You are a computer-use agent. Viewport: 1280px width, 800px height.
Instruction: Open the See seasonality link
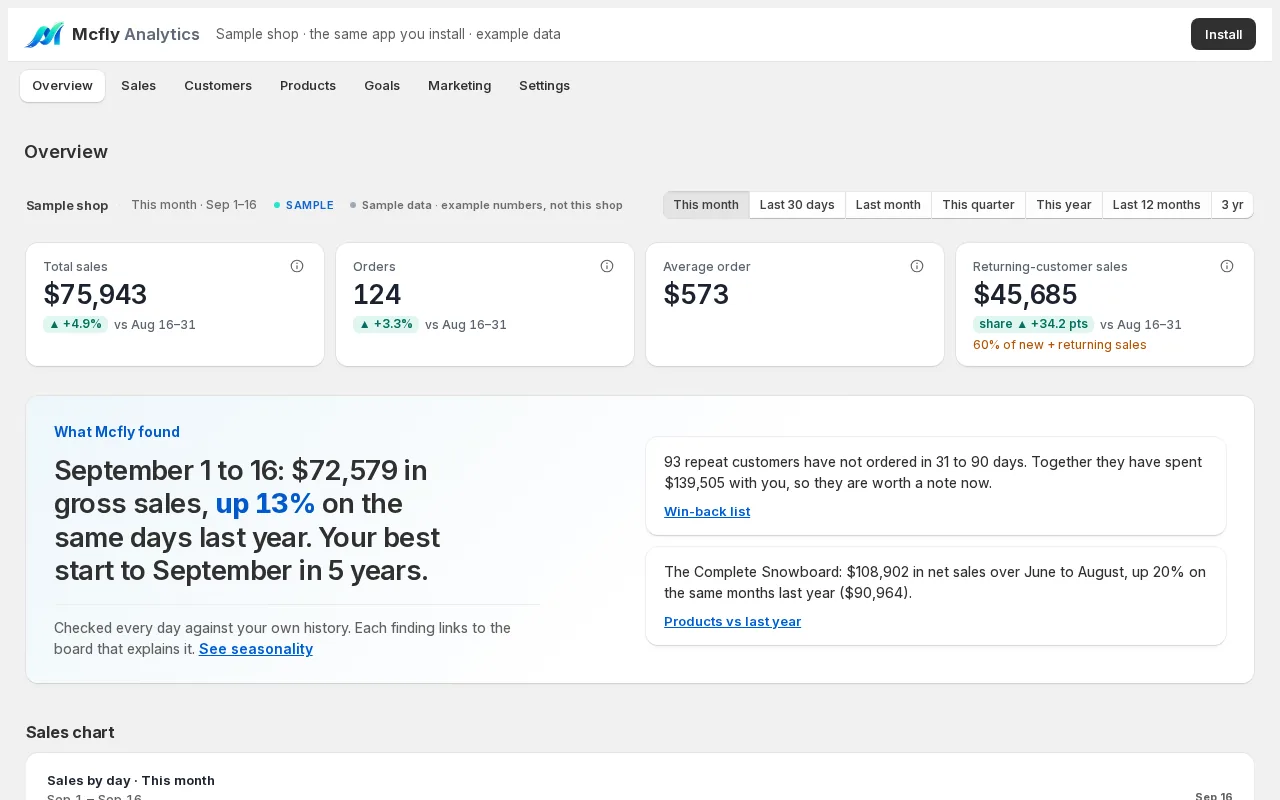tap(256, 649)
